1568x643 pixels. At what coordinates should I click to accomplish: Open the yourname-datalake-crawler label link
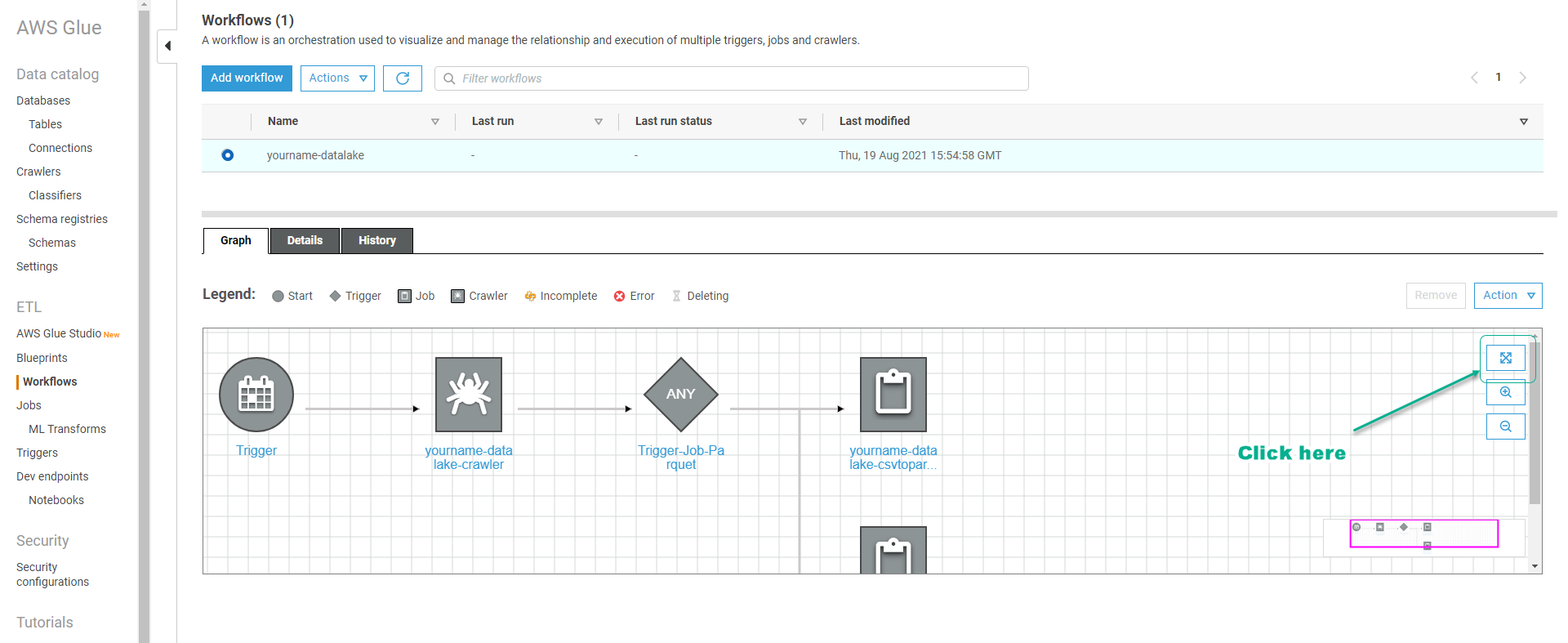click(x=469, y=458)
